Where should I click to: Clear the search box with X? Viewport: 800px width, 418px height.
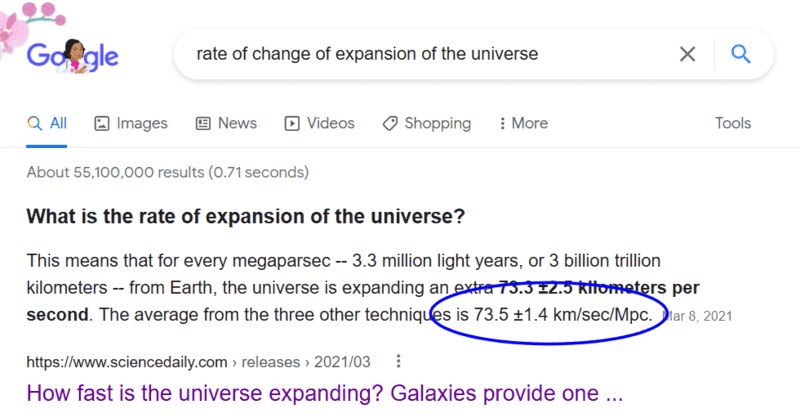(x=687, y=54)
